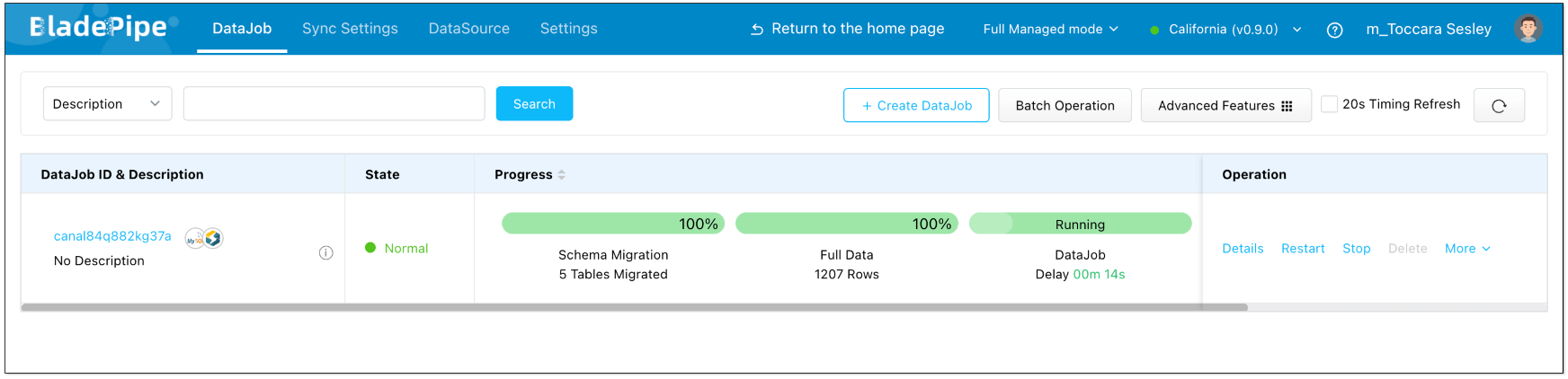Viewport: 1568px width, 379px height.
Task: Expand the More operations menu
Action: (1467, 249)
